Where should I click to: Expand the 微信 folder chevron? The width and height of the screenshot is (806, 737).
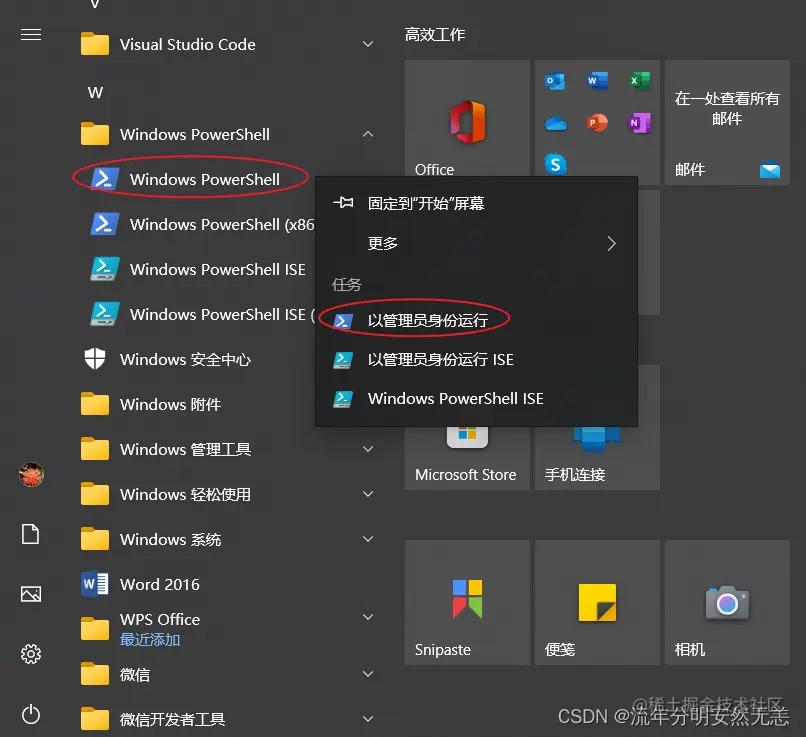[x=368, y=674]
